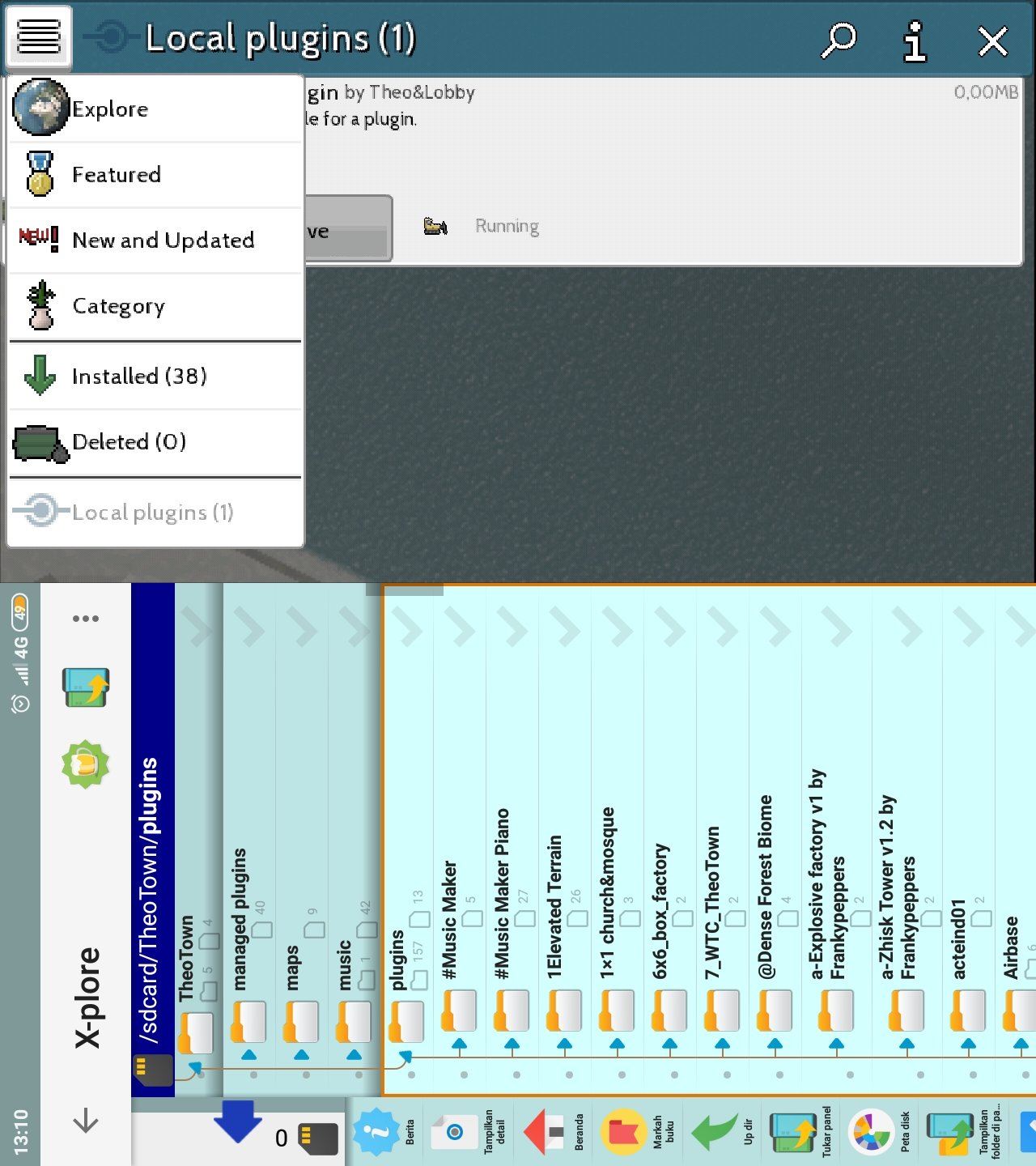Select Local plugins (1) entry

pos(155,512)
